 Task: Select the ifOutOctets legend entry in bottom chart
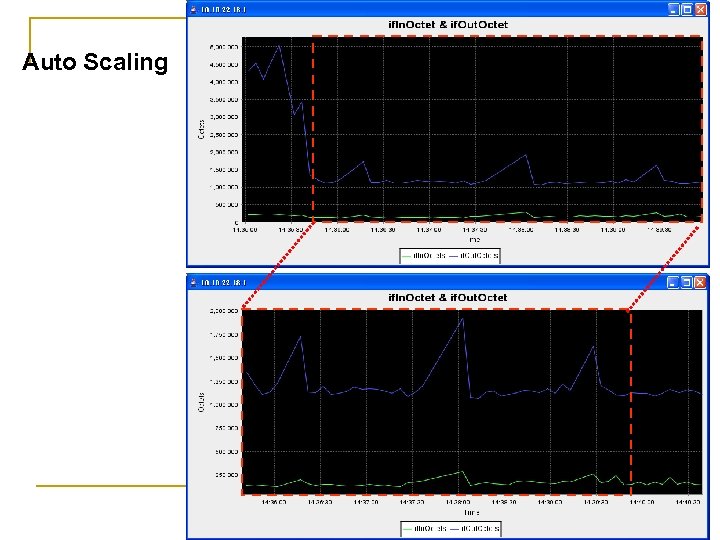click(x=474, y=528)
